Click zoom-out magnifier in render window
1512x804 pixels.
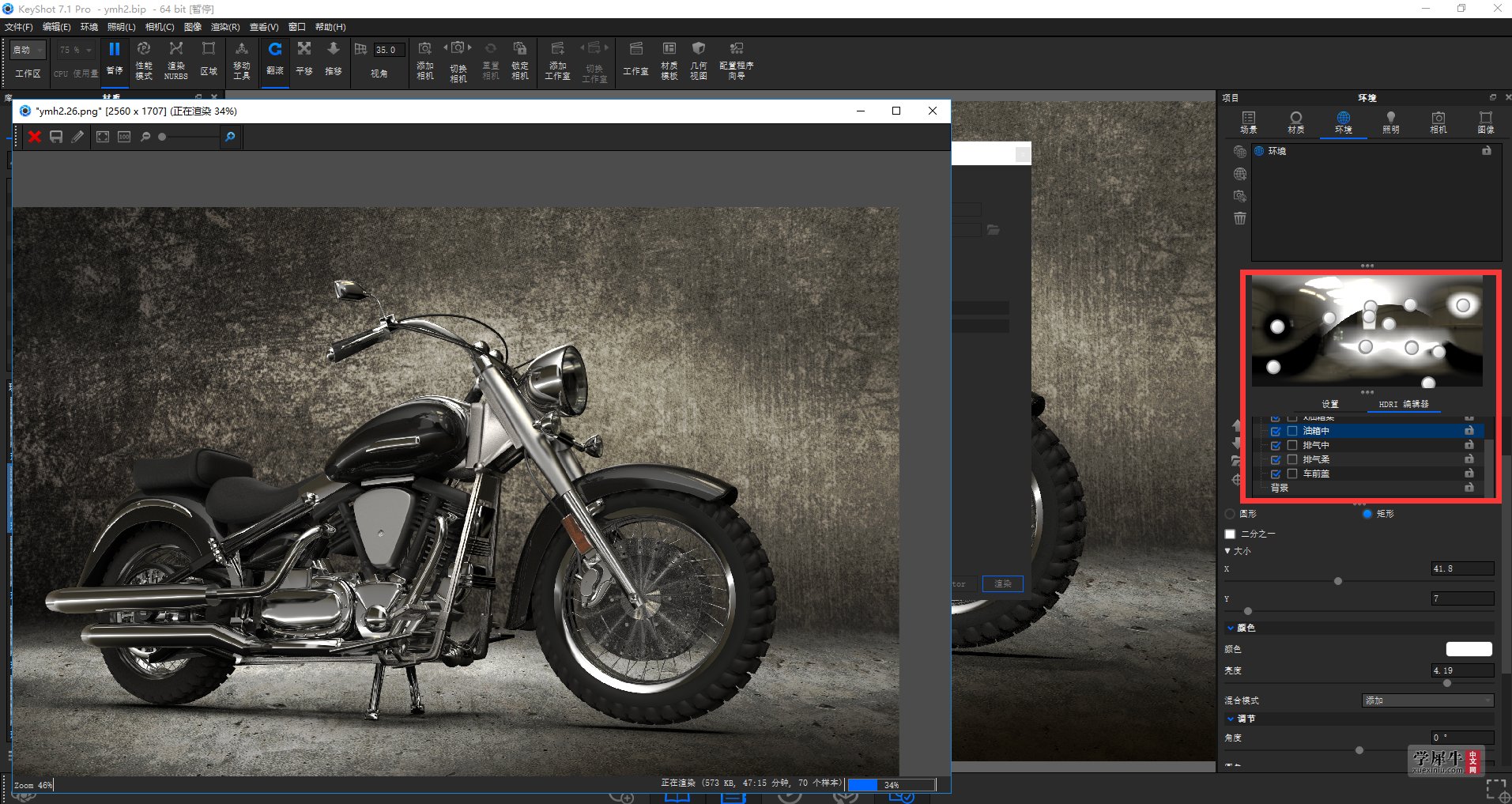(x=145, y=137)
